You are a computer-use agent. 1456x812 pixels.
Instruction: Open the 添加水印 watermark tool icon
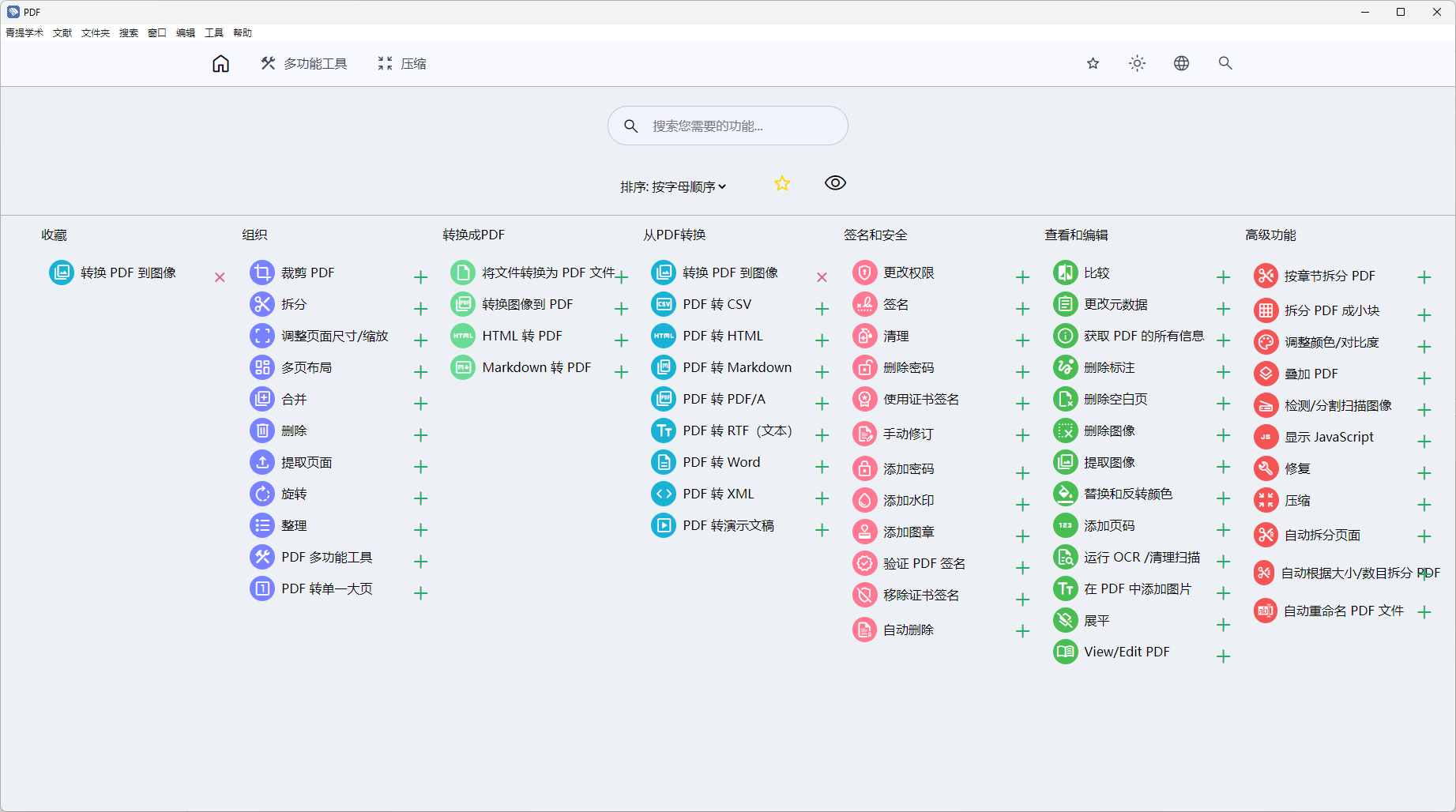tap(864, 500)
